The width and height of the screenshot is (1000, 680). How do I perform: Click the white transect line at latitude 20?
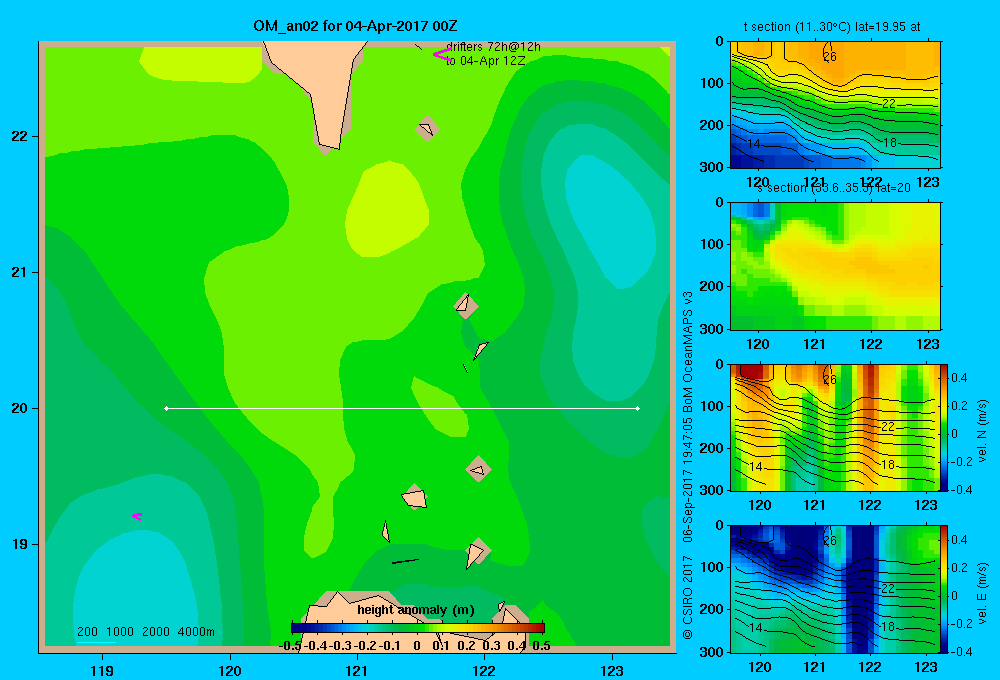coord(402,408)
